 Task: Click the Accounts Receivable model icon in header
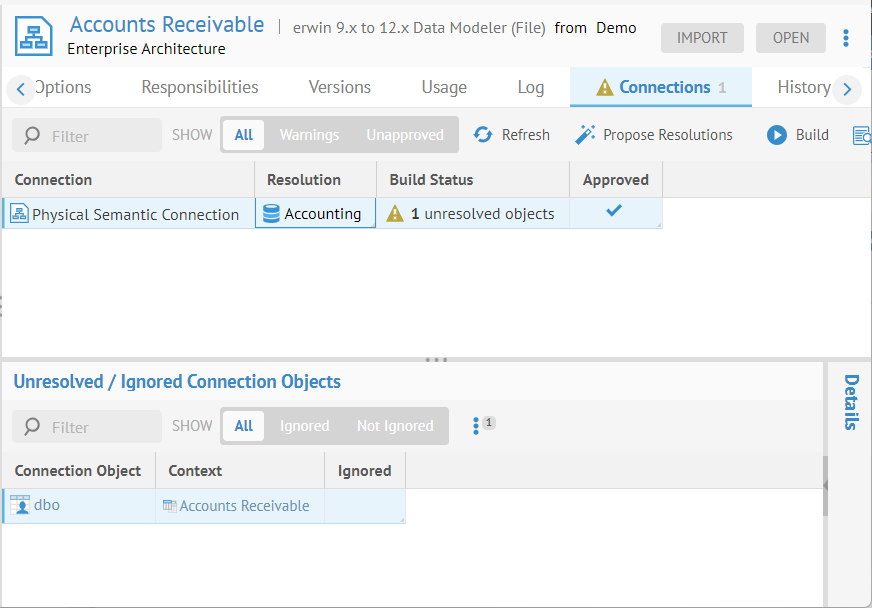34,35
